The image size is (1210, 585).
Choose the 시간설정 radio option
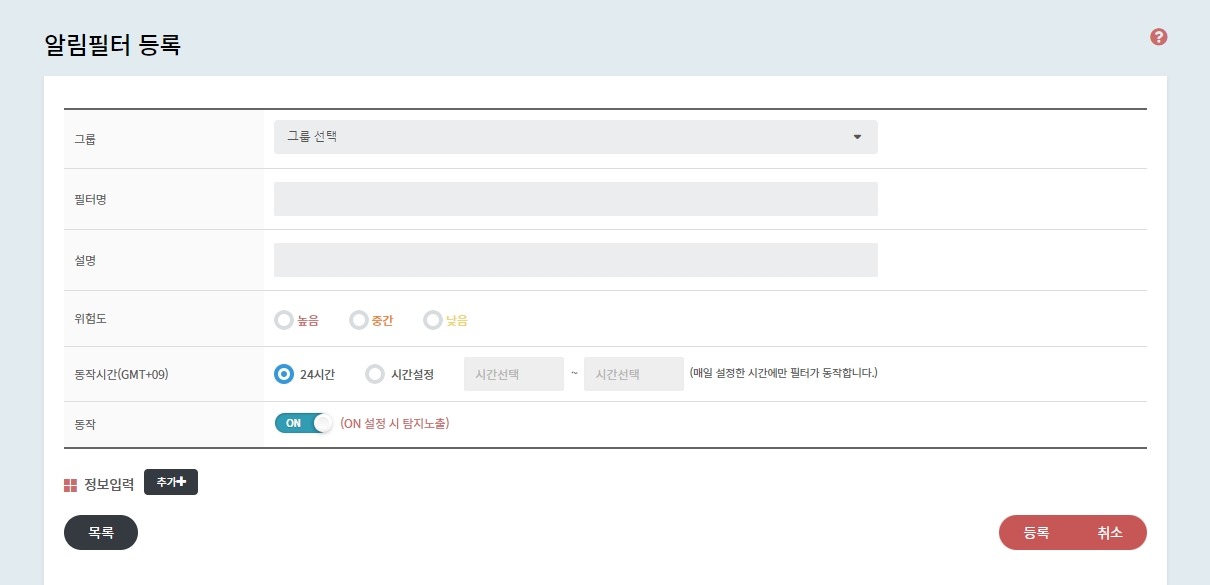point(375,374)
